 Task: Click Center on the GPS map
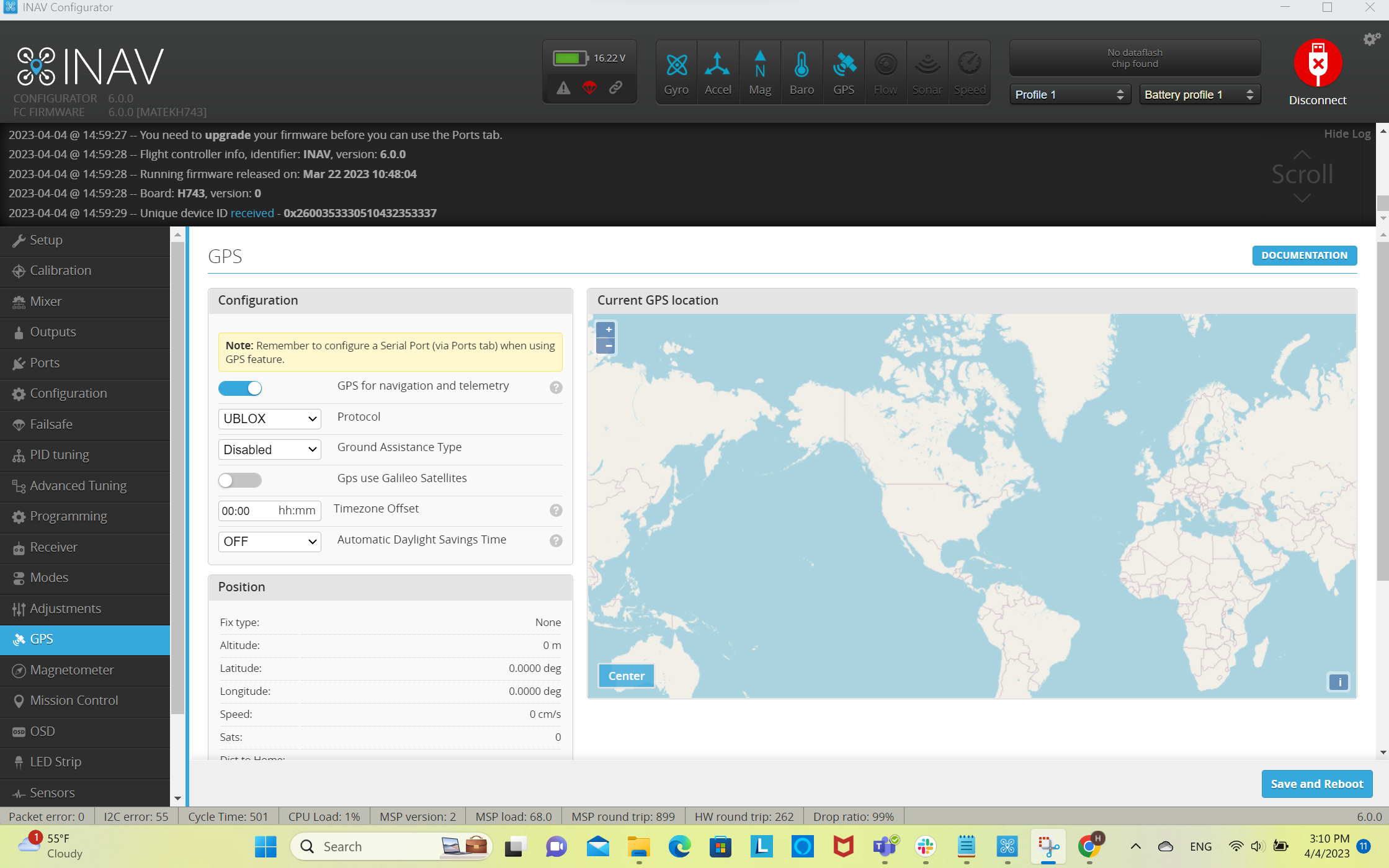(x=625, y=676)
